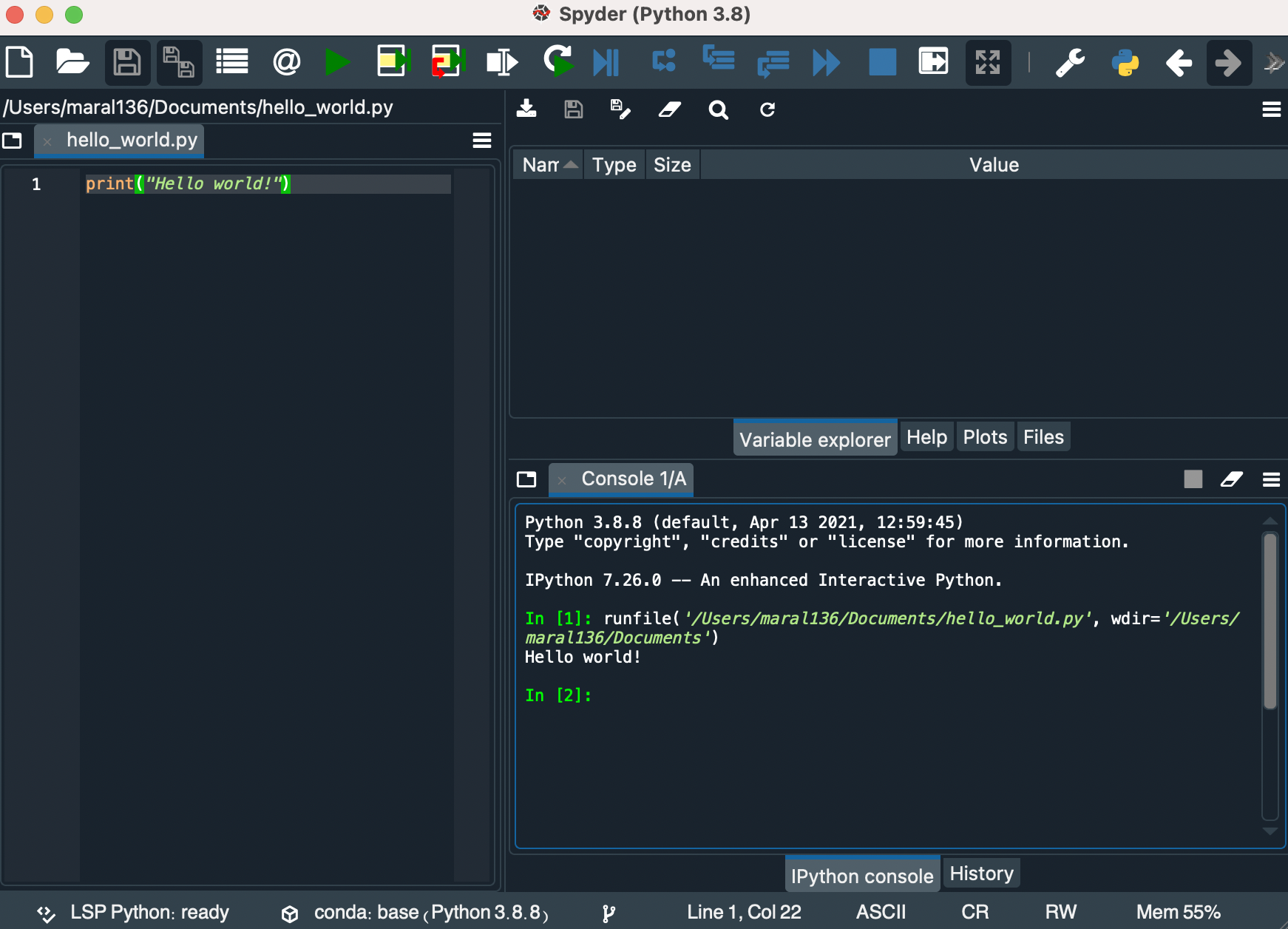Image resolution: width=1288 pixels, height=929 pixels.
Task: Run the file with green play icon
Action: pyautogui.click(x=338, y=62)
